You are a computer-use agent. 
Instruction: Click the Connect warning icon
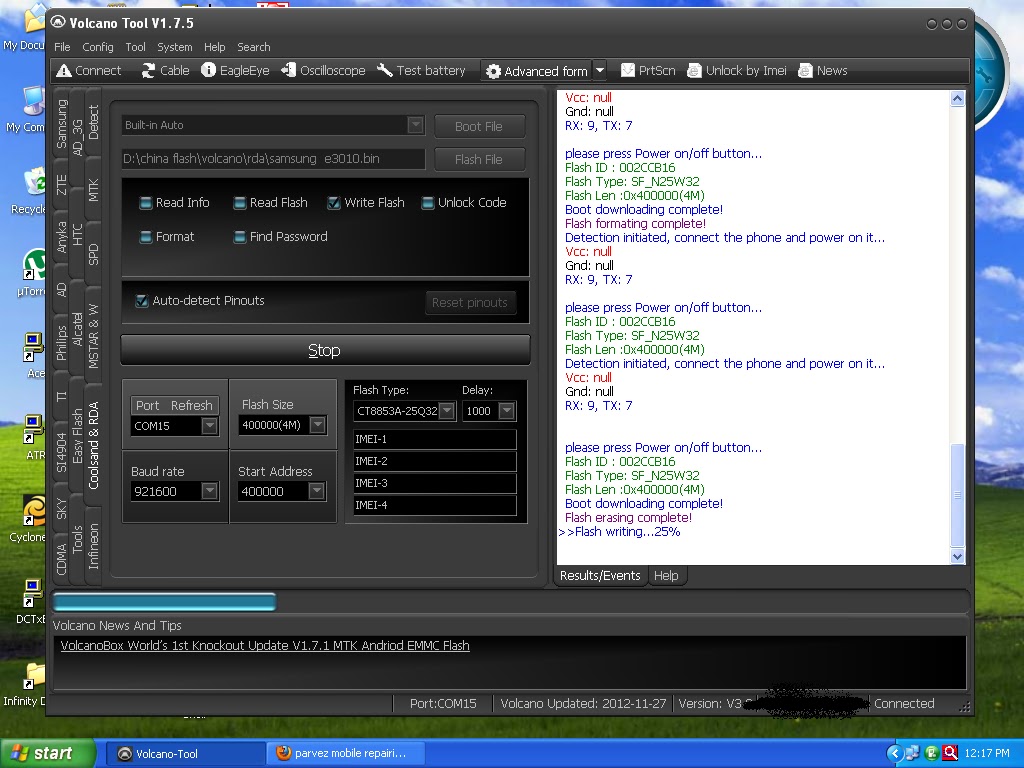64,71
